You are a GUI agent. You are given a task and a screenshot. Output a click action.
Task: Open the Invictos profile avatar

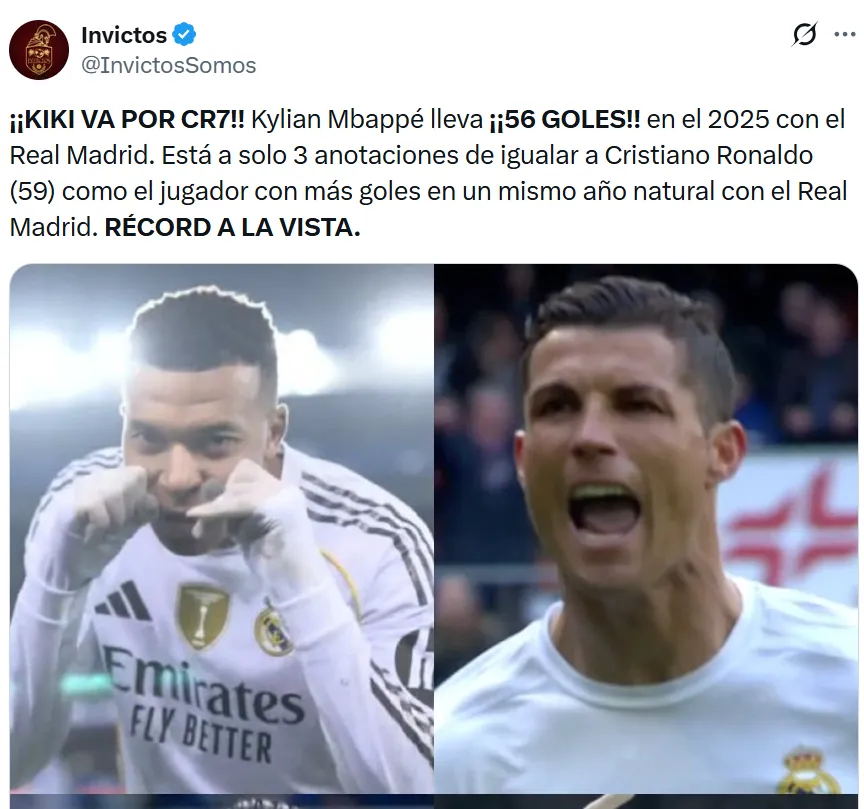[39, 50]
